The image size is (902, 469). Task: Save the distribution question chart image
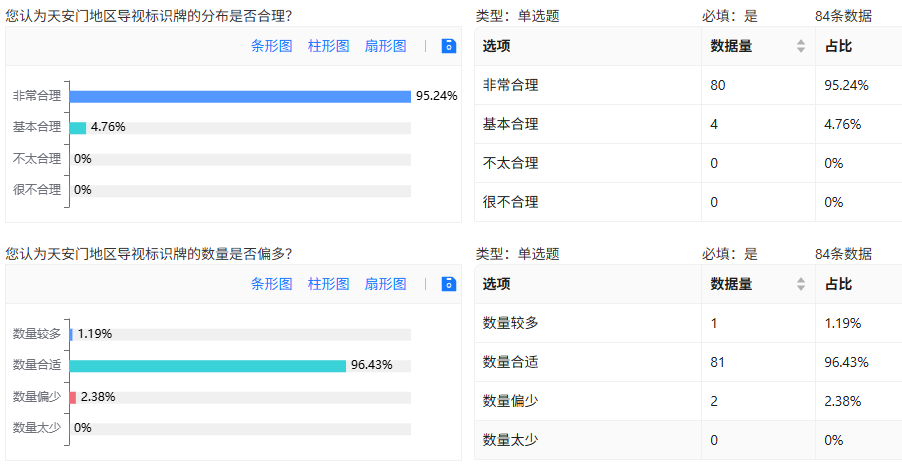pyautogui.click(x=449, y=46)
